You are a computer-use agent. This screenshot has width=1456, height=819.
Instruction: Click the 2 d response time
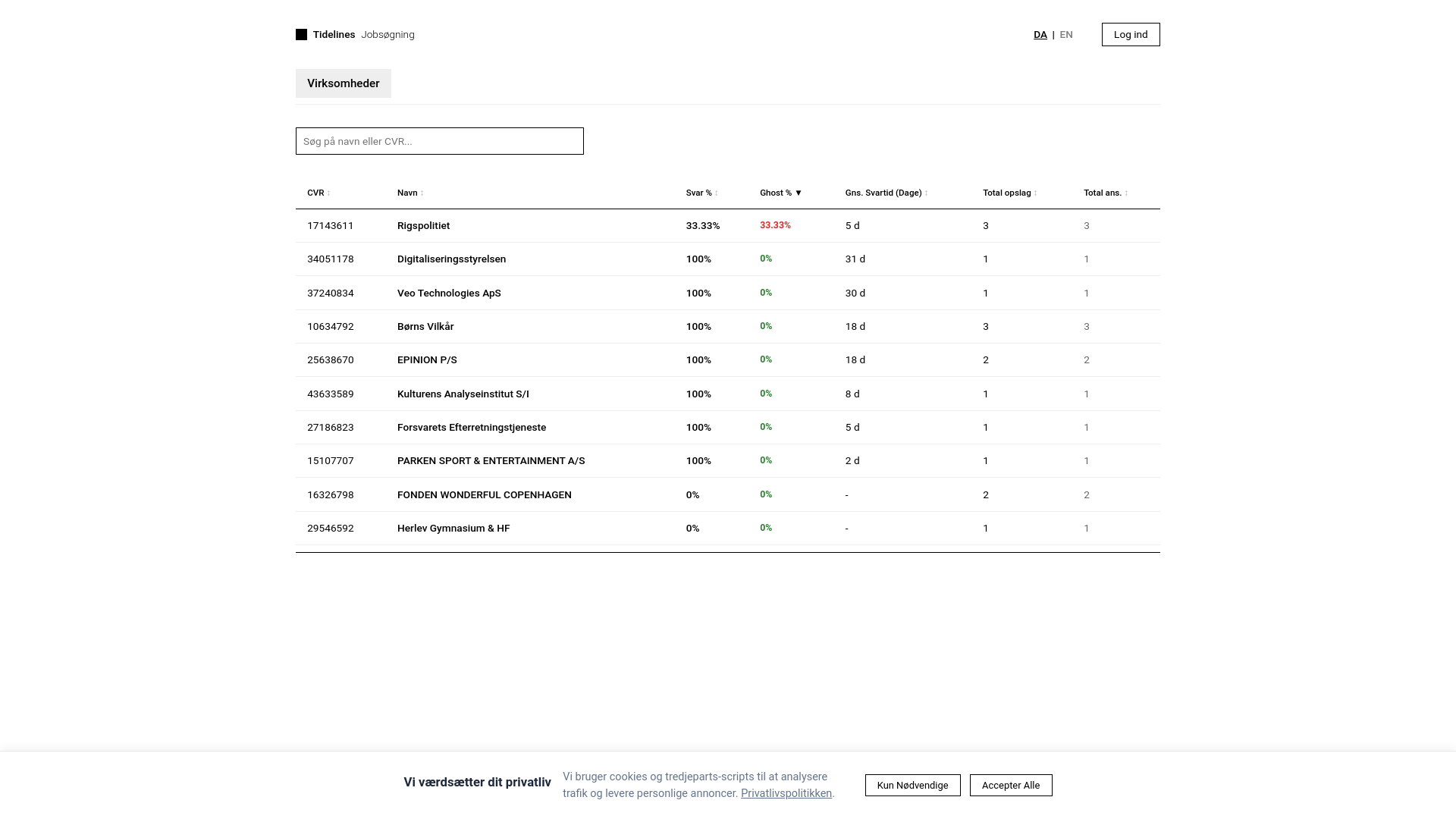point(852,461)
